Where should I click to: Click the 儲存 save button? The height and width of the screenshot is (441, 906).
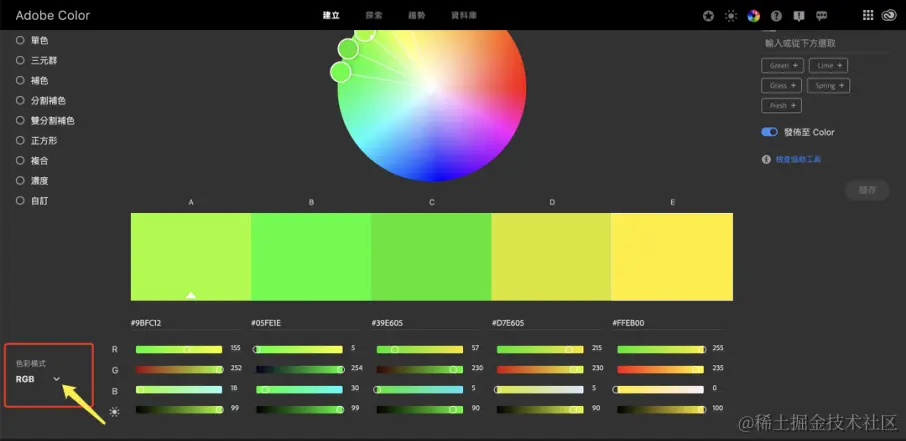coord(867,190)
